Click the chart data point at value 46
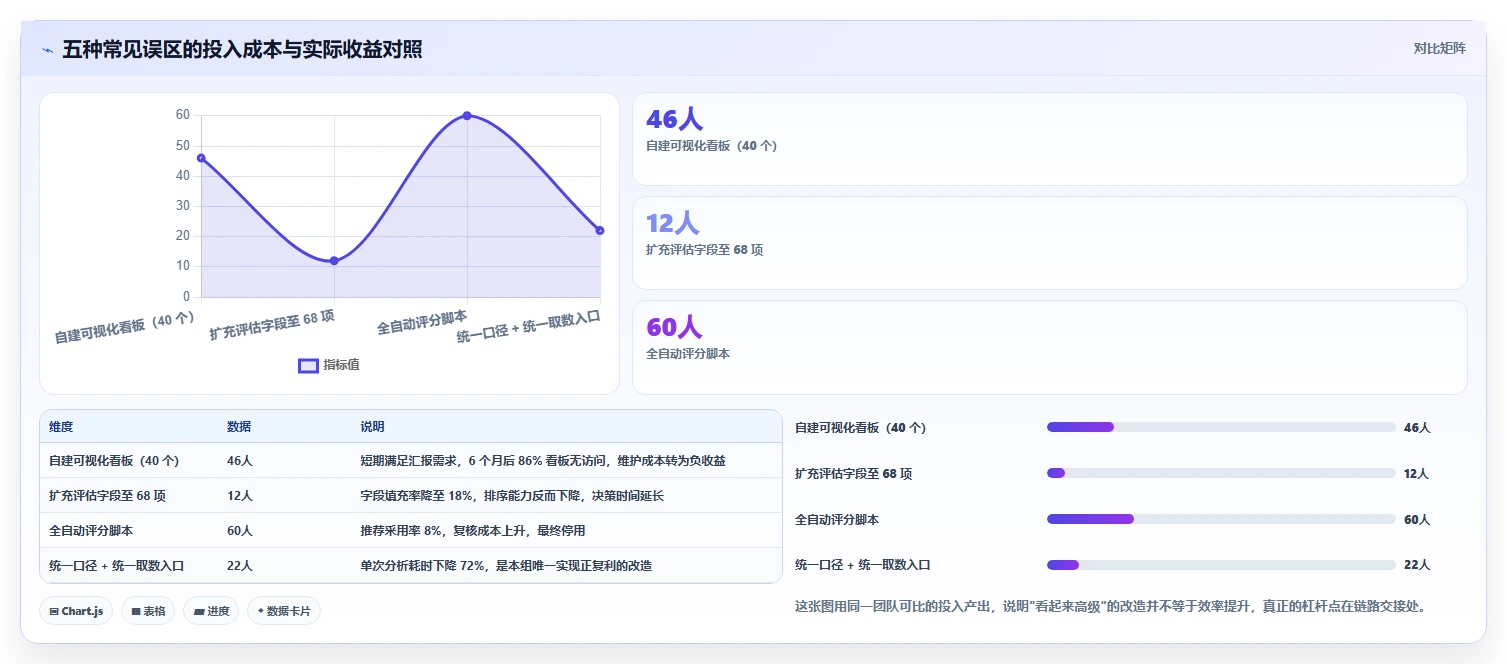1507x664 pixels. coord(201,158)
